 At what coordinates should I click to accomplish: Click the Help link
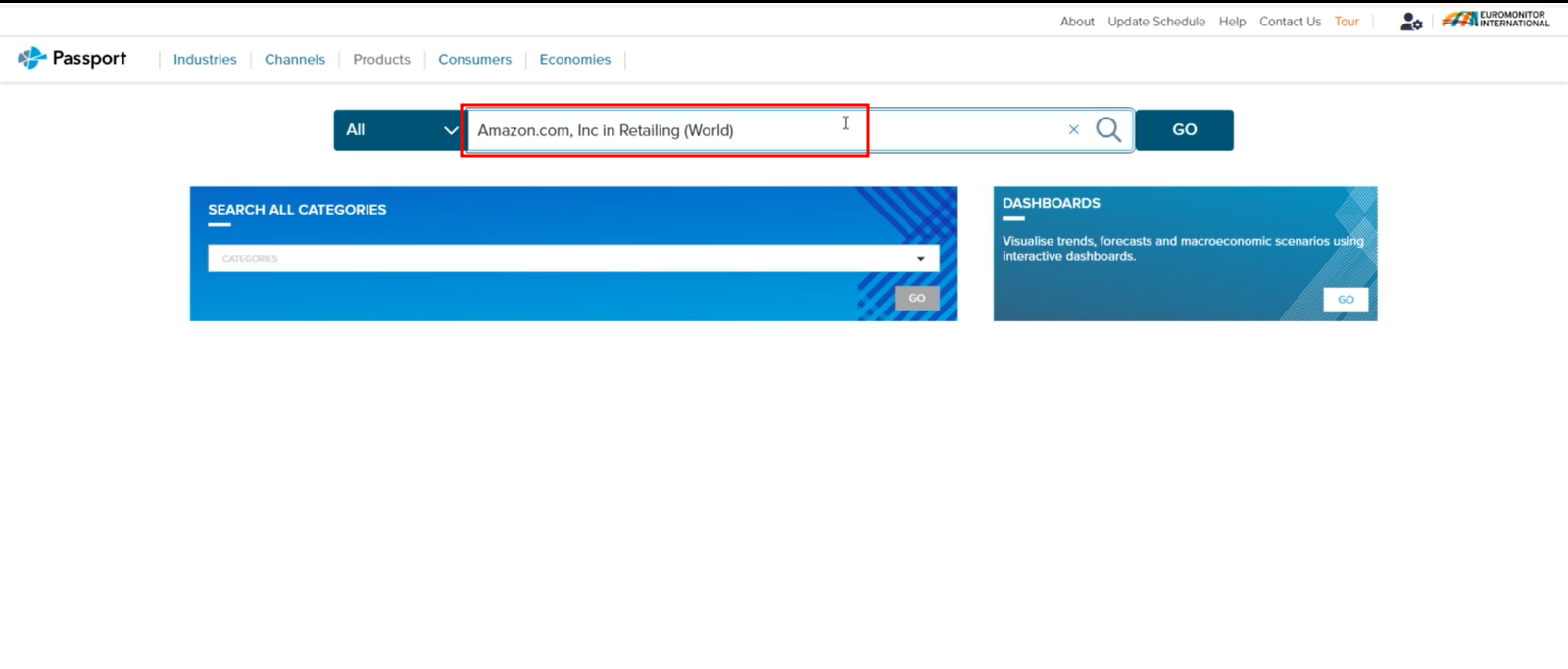click(x=1232, y=22)
